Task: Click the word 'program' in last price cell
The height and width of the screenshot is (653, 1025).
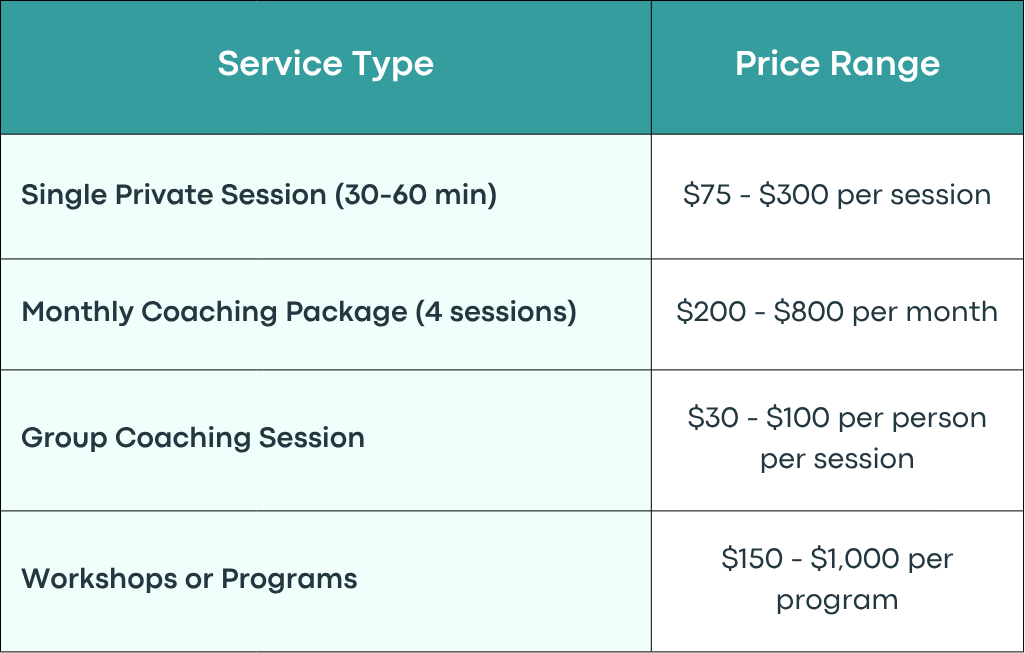Action: coord(837,601)
